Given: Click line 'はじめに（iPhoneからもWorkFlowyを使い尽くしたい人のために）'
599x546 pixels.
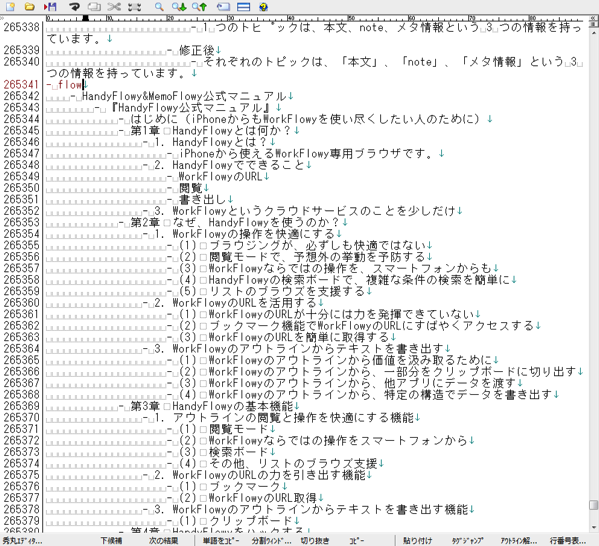Looking at the screenshot, I should tap(306, 119).
